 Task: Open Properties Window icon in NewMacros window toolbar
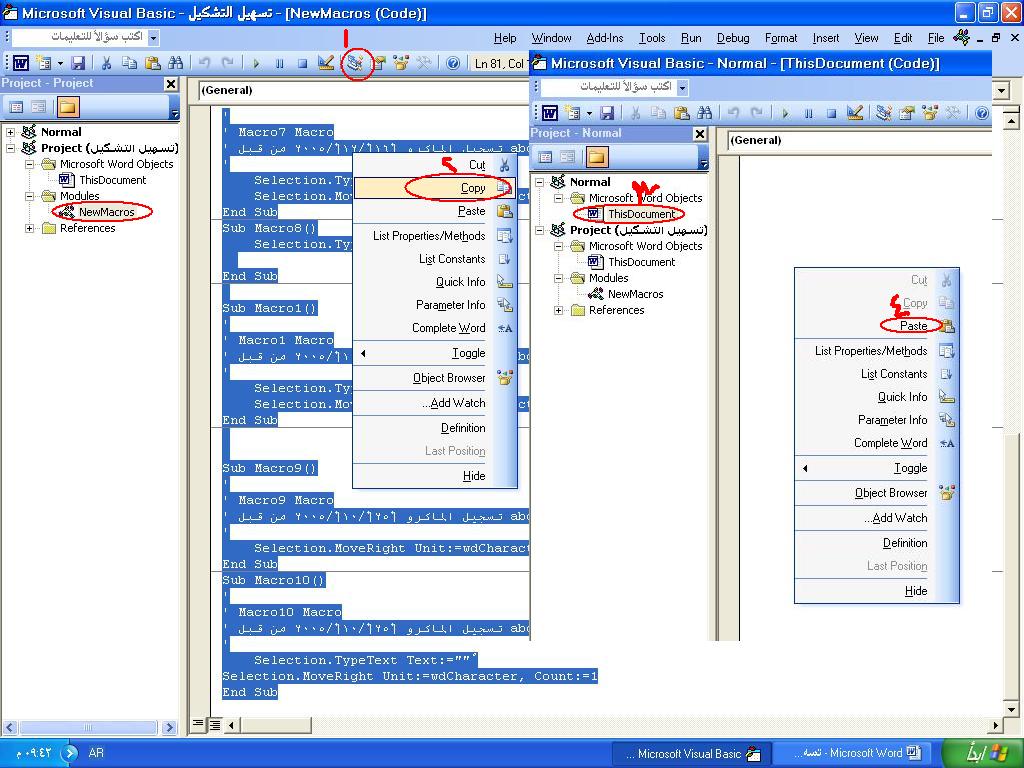379,63
